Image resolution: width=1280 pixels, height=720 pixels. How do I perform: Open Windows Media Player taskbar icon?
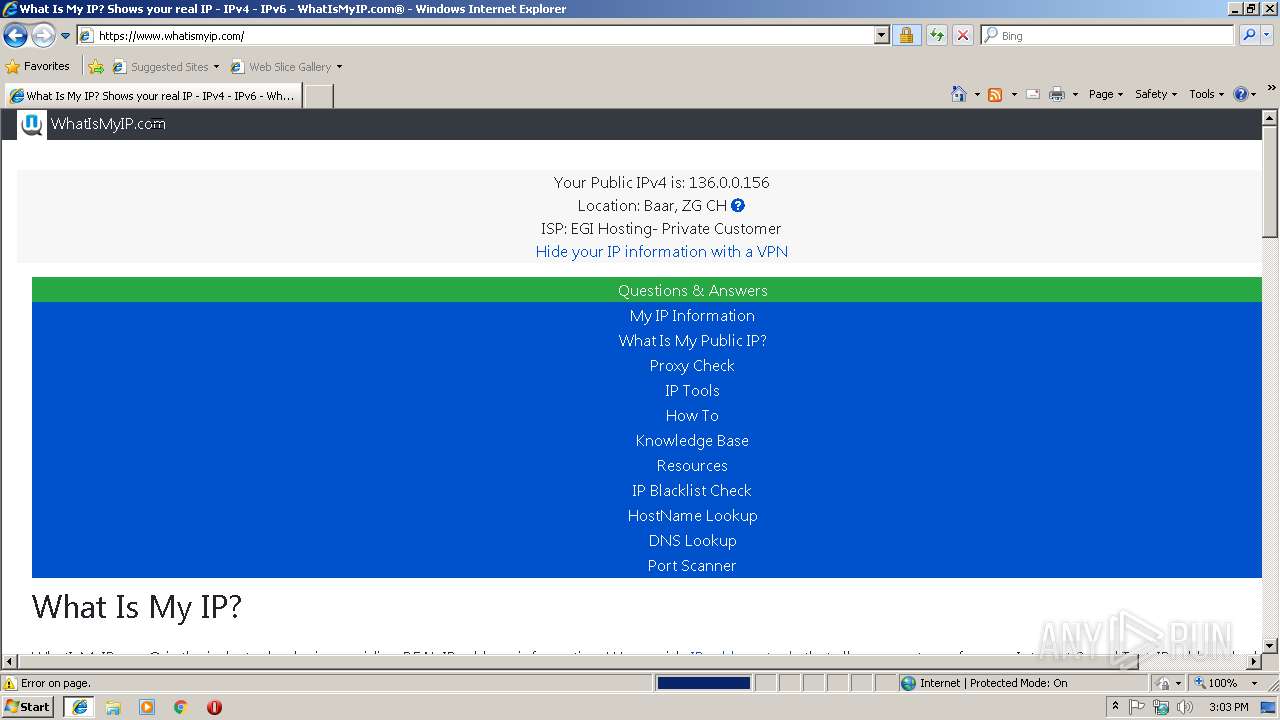pos(147,707)
